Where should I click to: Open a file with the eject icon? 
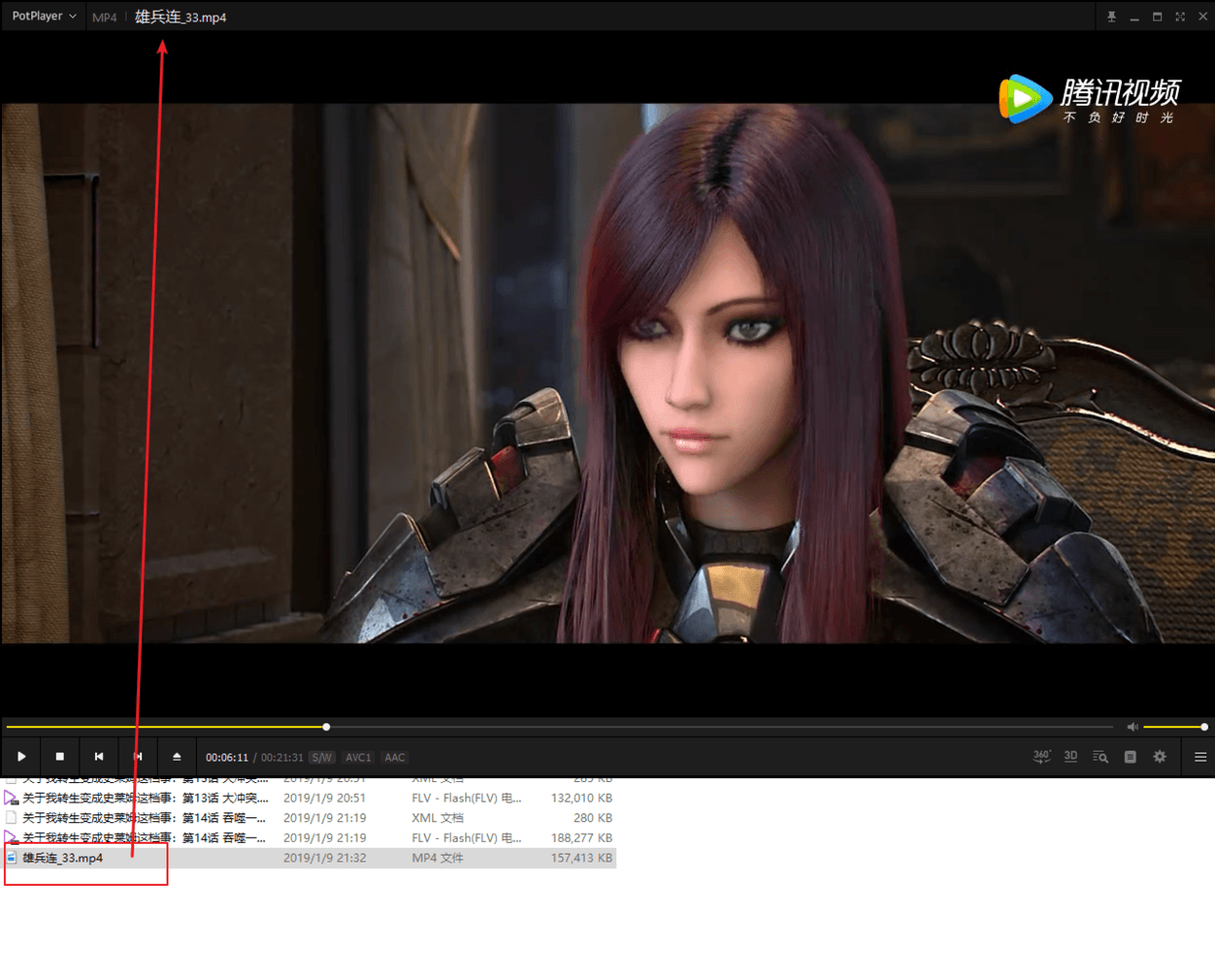pyautogui.click(x=176, y=757)
